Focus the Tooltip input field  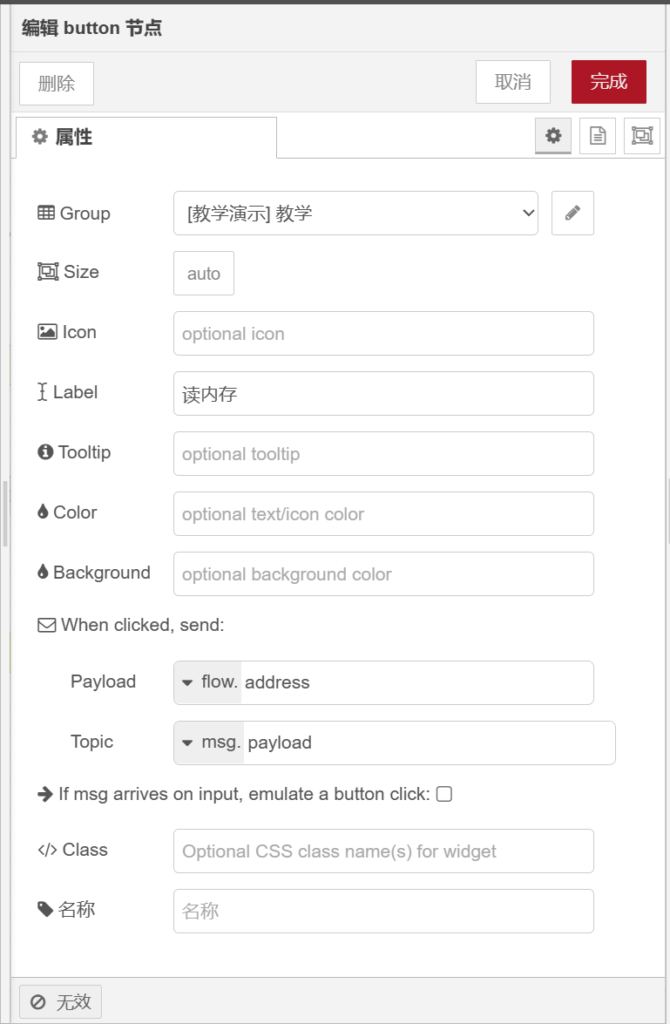pos(383,454)
